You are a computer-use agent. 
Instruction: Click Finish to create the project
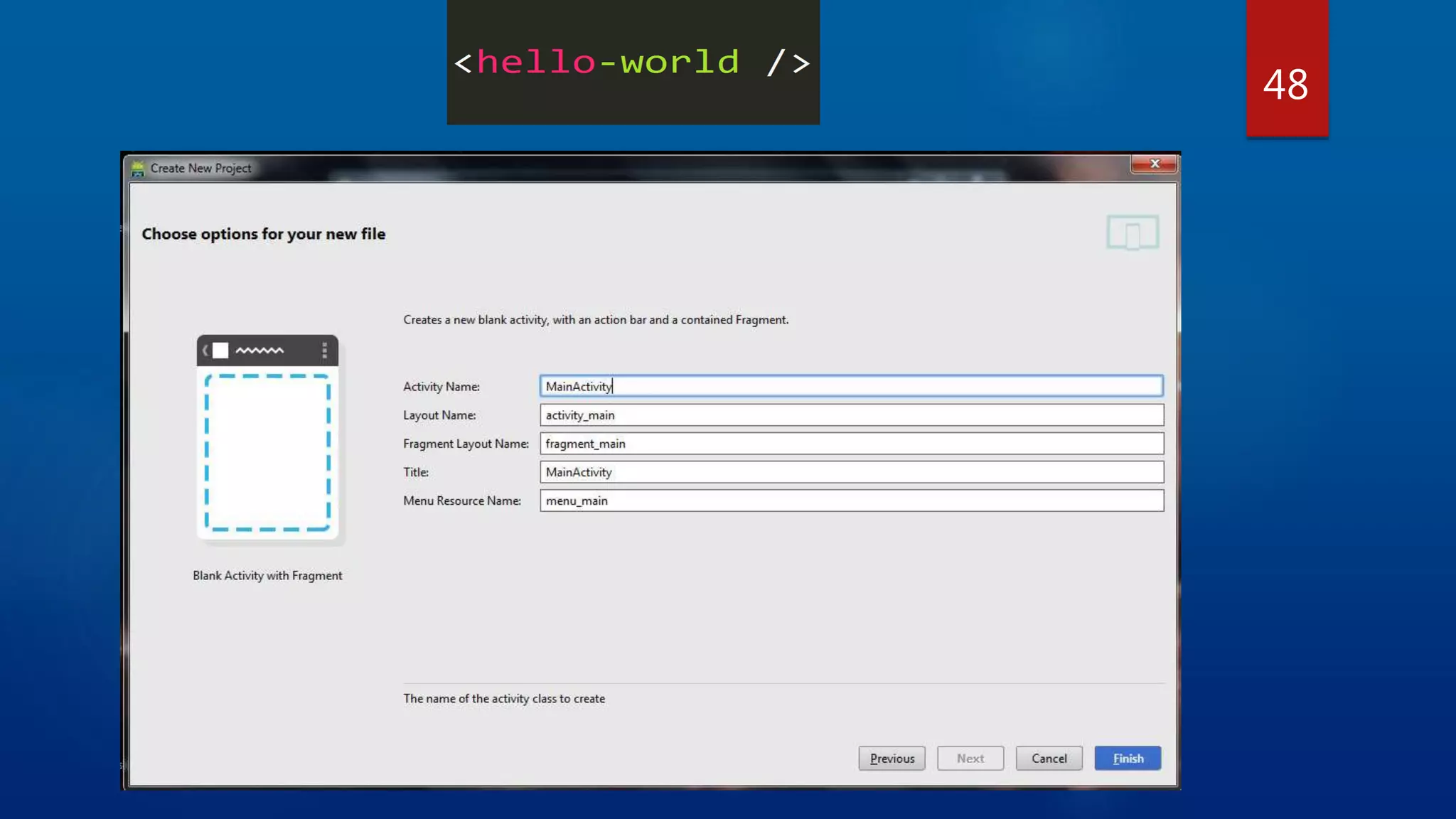1128,759
